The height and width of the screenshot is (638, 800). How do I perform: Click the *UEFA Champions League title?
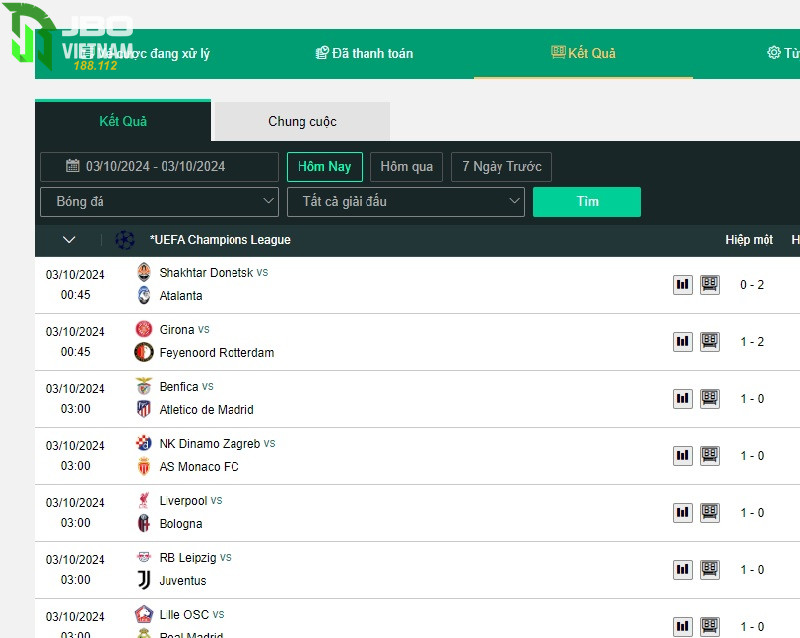(220, 240)
